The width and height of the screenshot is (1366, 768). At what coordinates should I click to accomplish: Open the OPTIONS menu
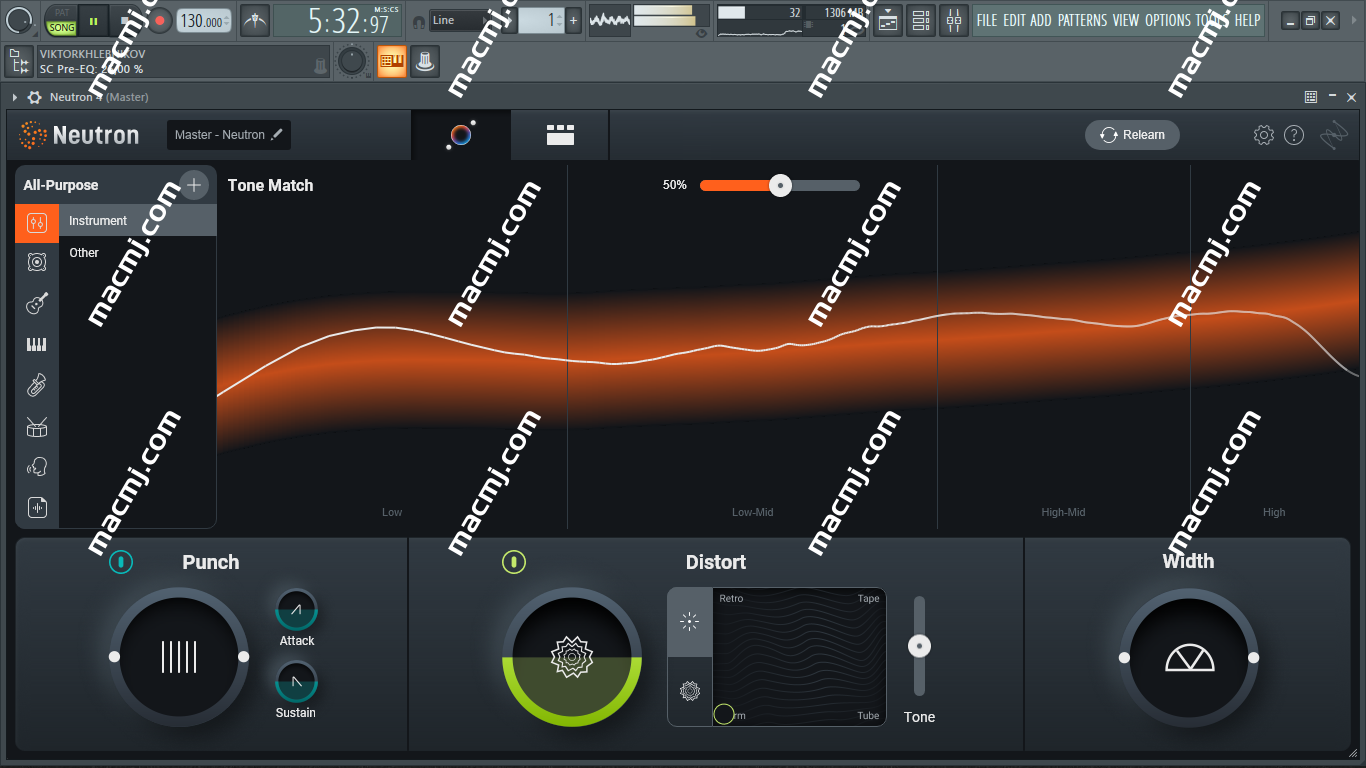coord(1168,20)
